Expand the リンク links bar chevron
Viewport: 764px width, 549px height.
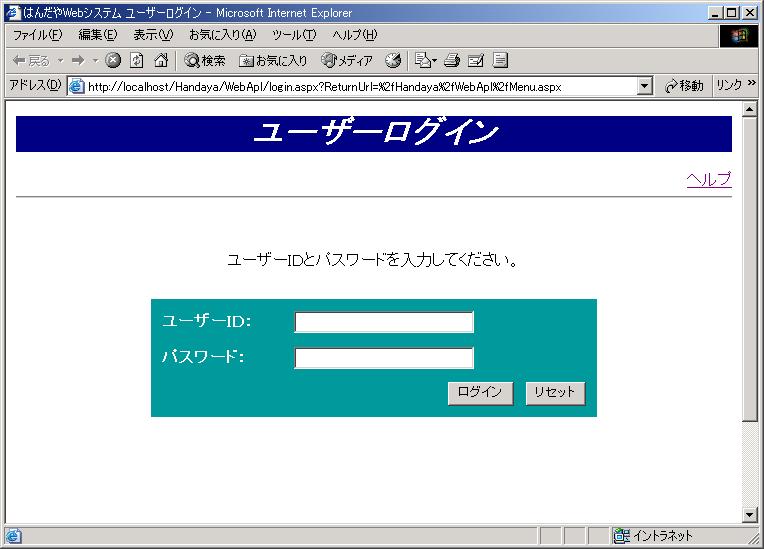752,83
